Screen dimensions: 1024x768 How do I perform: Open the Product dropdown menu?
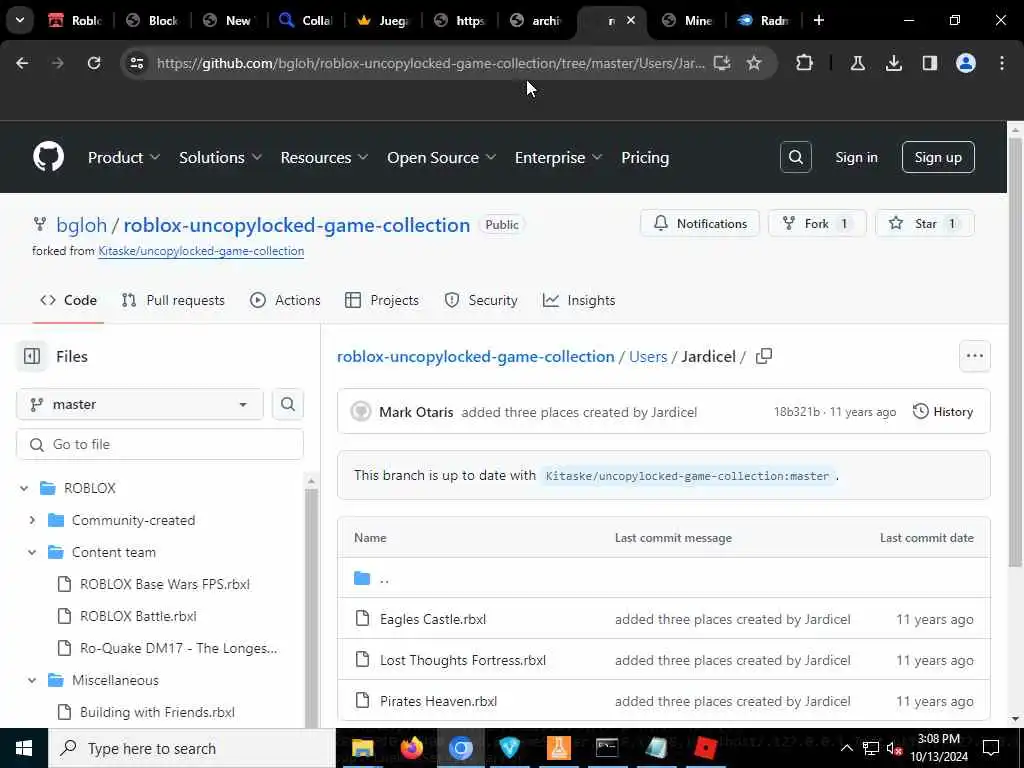point(123,157)
